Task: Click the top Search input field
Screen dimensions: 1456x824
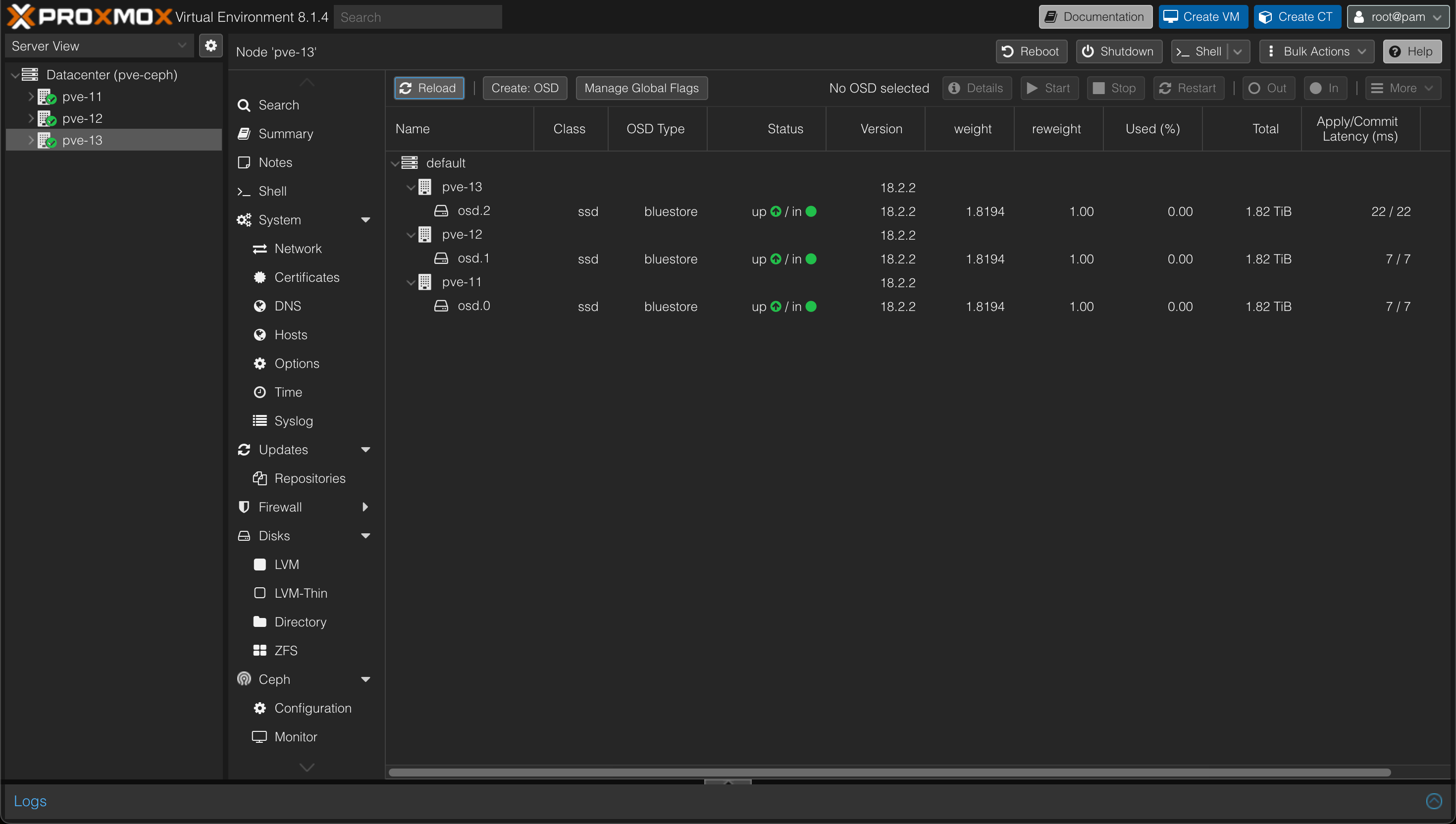Action: click(417, 17)
